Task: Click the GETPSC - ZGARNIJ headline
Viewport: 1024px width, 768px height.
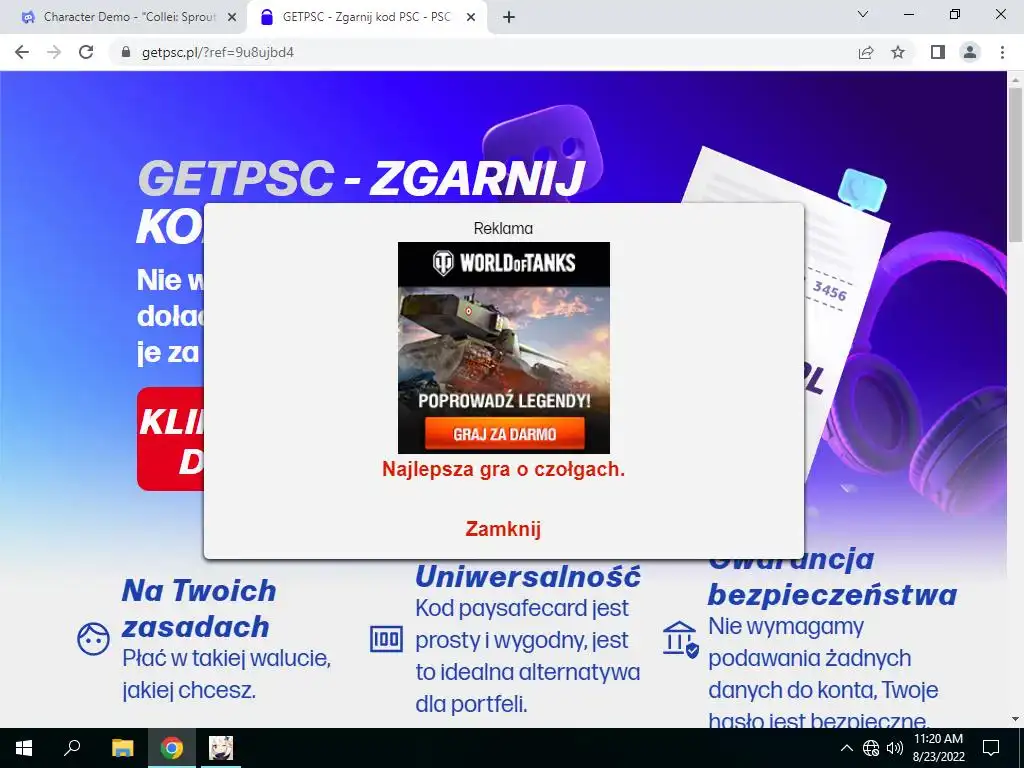Action: point(361,177)
